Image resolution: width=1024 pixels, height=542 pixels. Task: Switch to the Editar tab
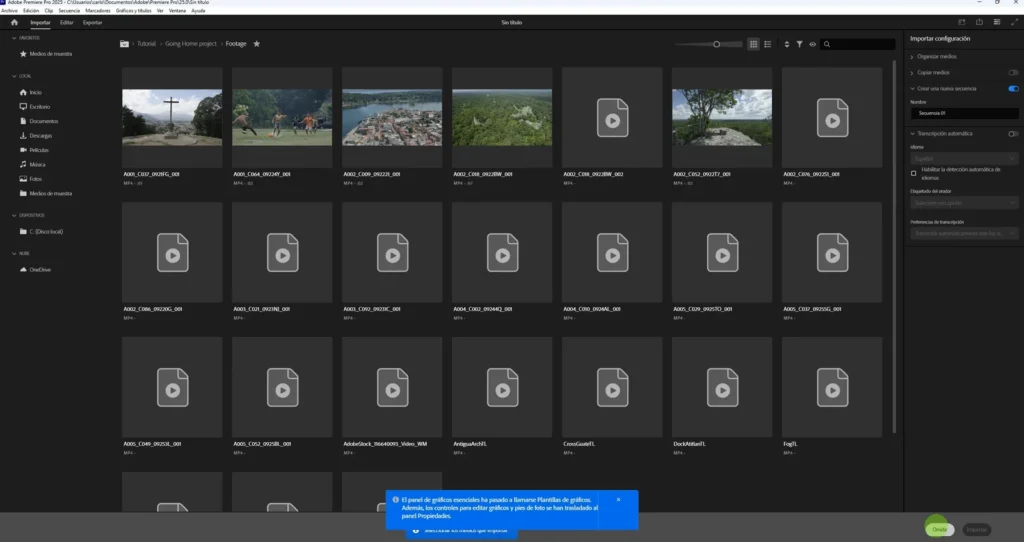click(67, 22)
